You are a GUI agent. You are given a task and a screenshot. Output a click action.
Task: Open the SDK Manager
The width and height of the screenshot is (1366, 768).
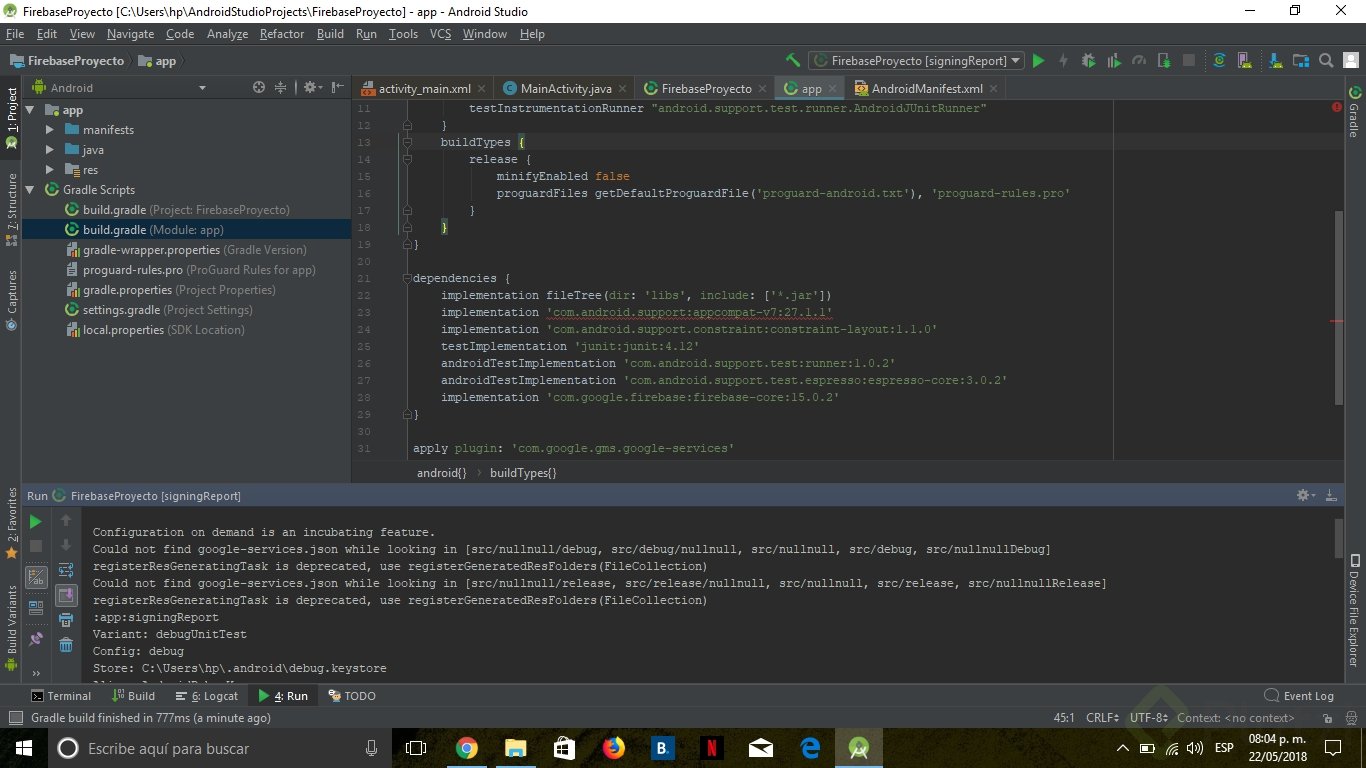(1274, 61)
